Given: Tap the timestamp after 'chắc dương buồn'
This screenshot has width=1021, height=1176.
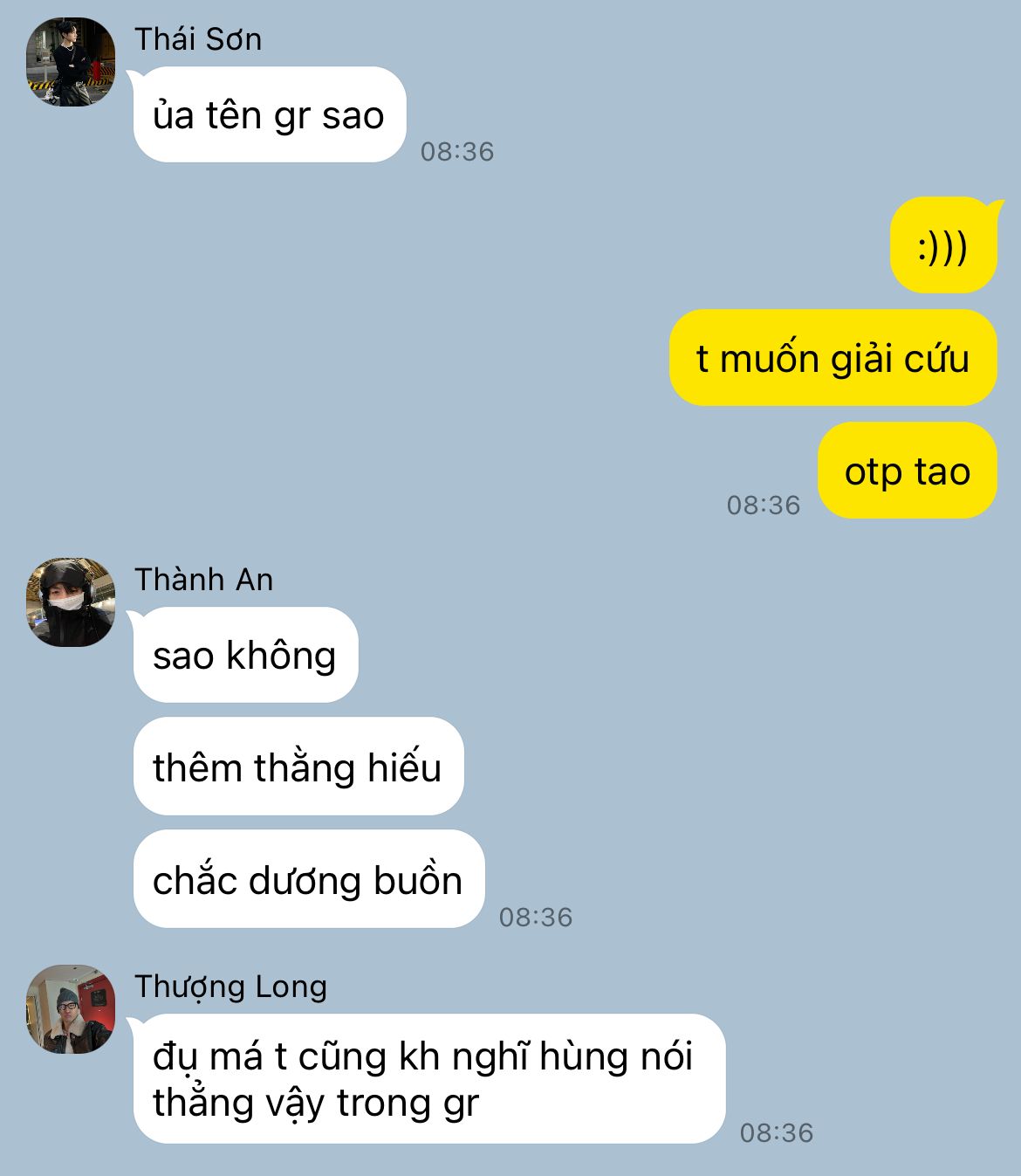Looking at the screenshot, I should 536,918.
